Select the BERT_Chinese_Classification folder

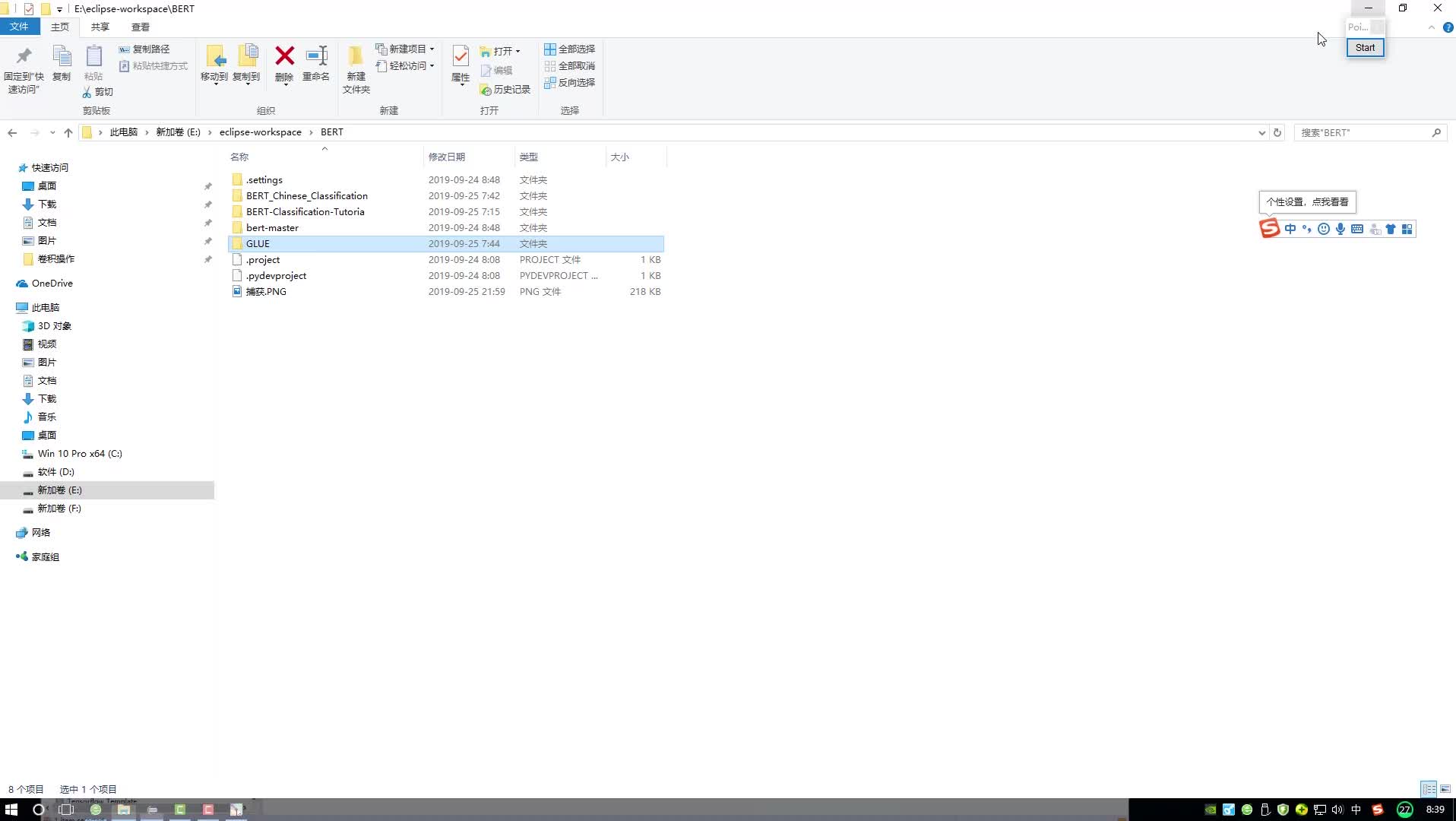pyautogui.click(x=306, y=196)
